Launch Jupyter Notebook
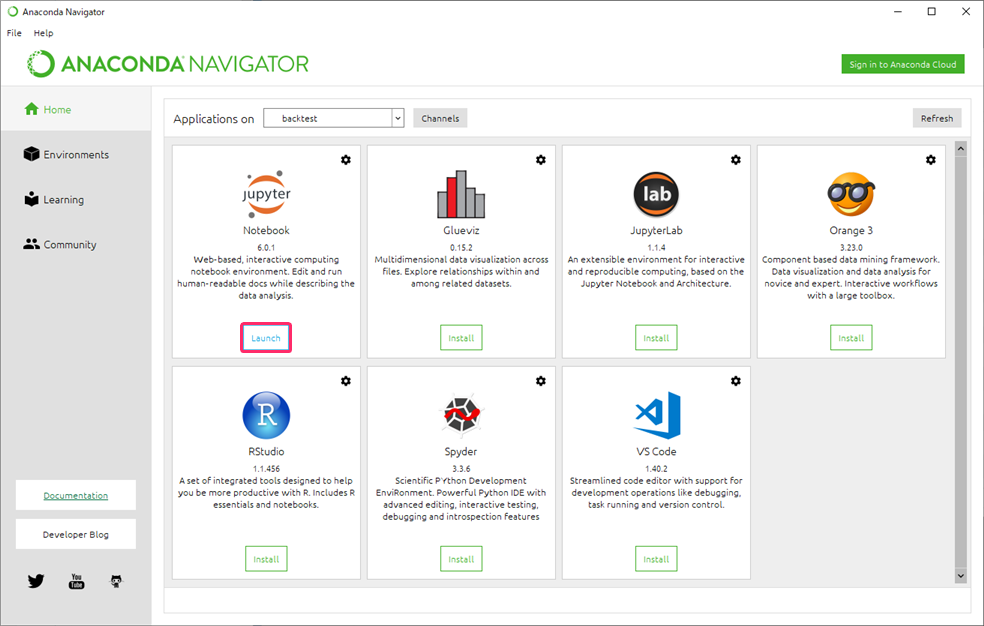This screenshot has height=626, width=984. pyautogui.click(x=266, y=338)
